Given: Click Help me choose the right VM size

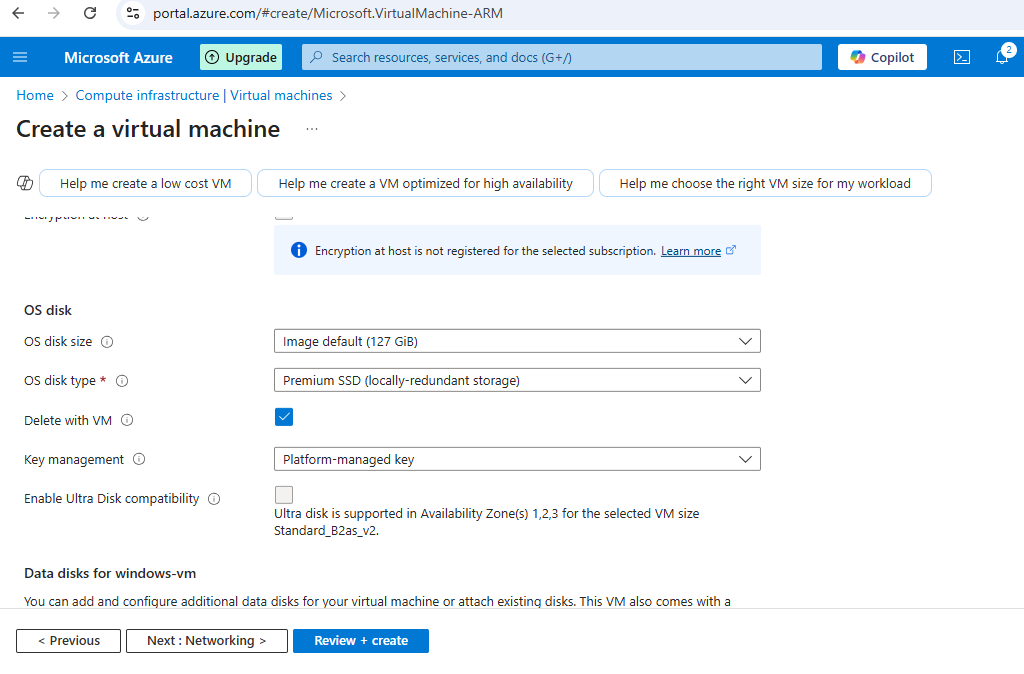Looking at the screenshot, I should tap(765, 184).
